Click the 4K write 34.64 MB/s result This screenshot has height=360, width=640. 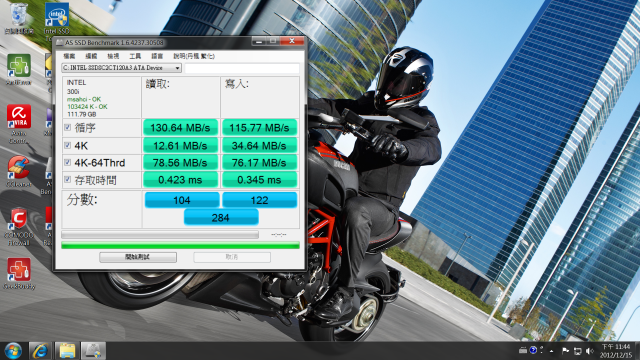[x=259, y=145]
